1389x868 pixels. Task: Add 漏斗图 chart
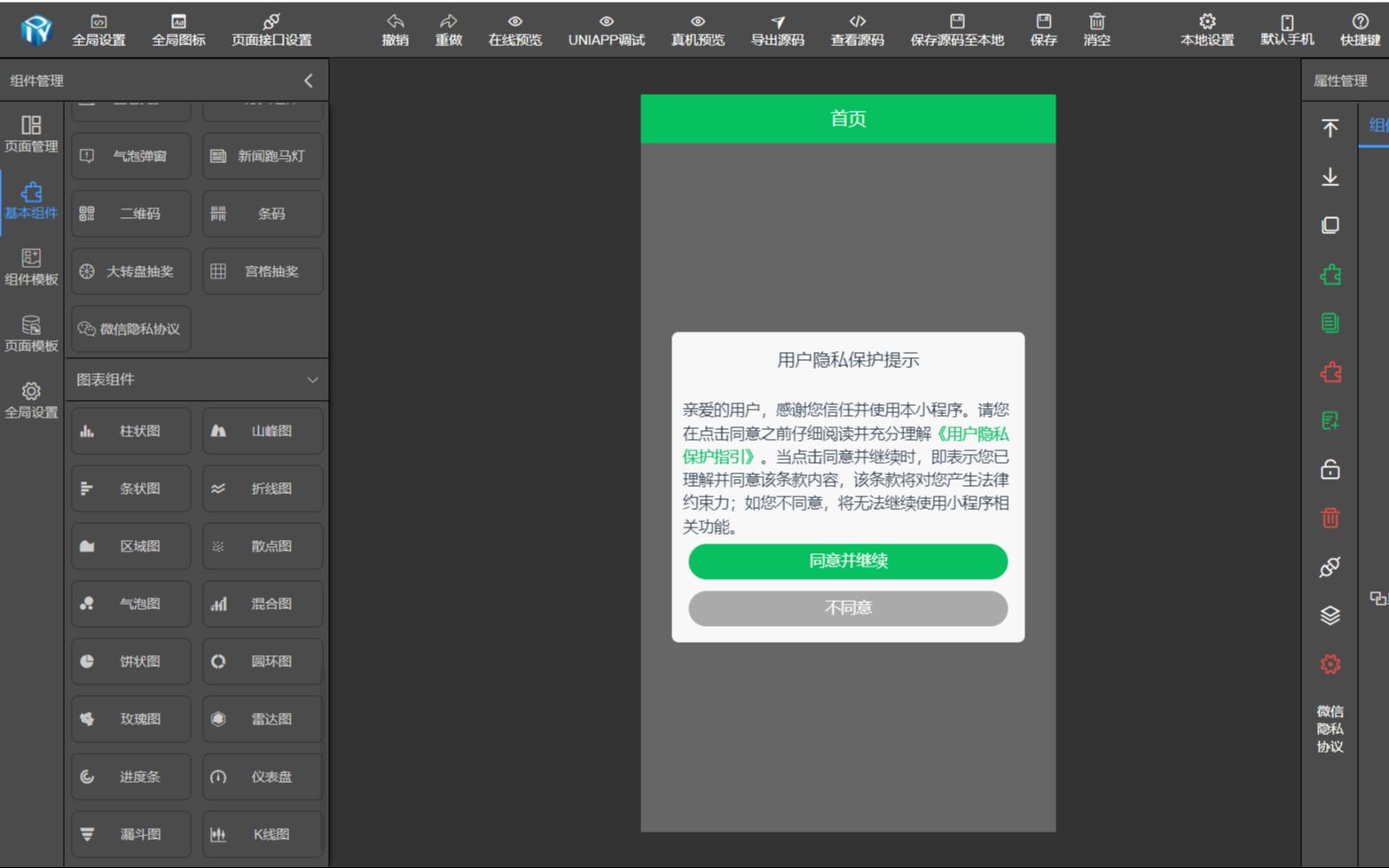click(131, 834)
